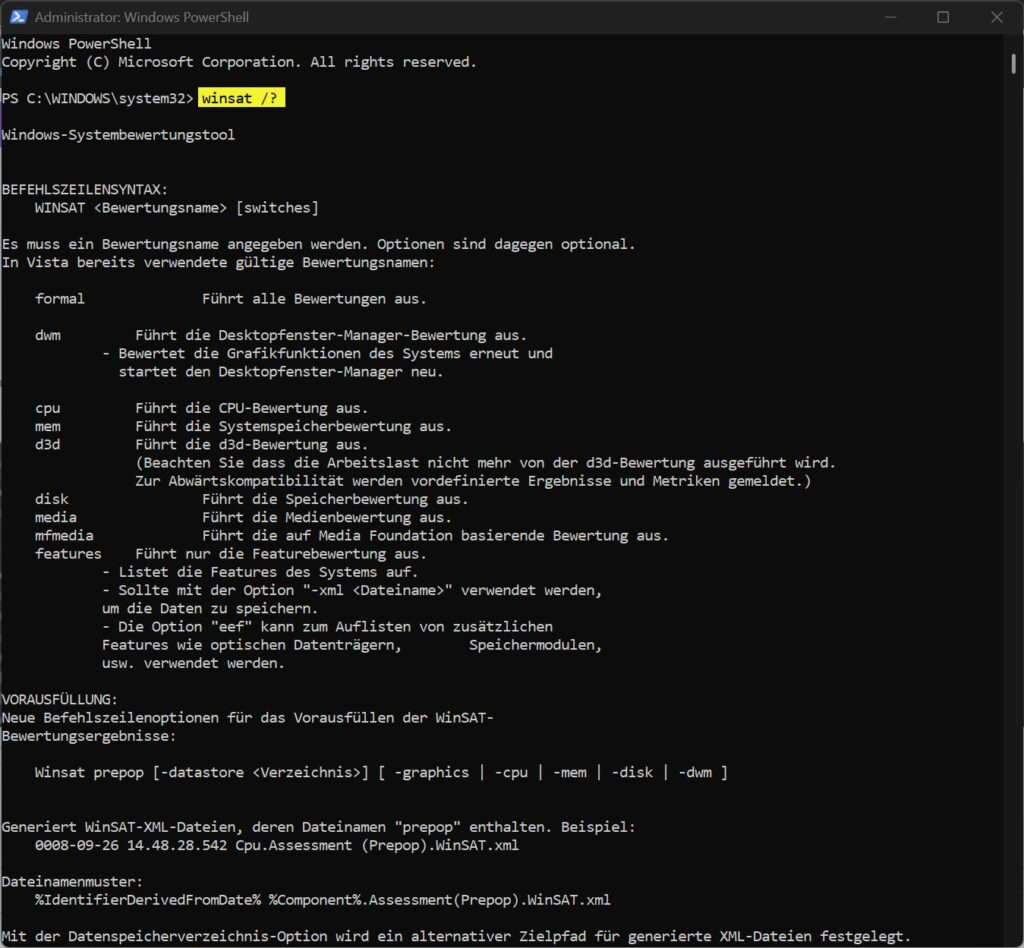Click the highlighted 'winsat /?' command
Viewport: 1024px width, 948px height.
coord(241,99)
